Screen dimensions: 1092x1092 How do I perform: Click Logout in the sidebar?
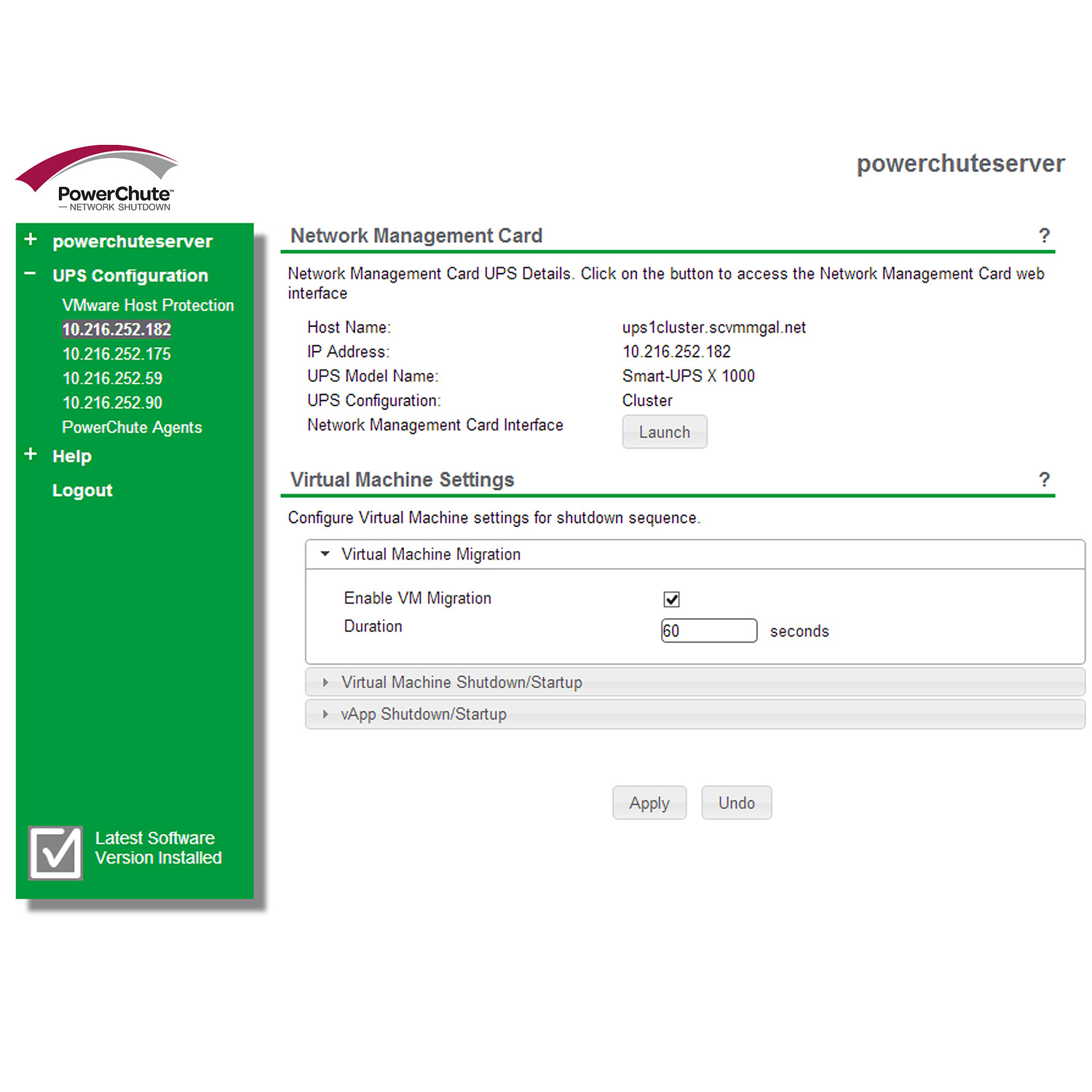click(x=82, y=490)
